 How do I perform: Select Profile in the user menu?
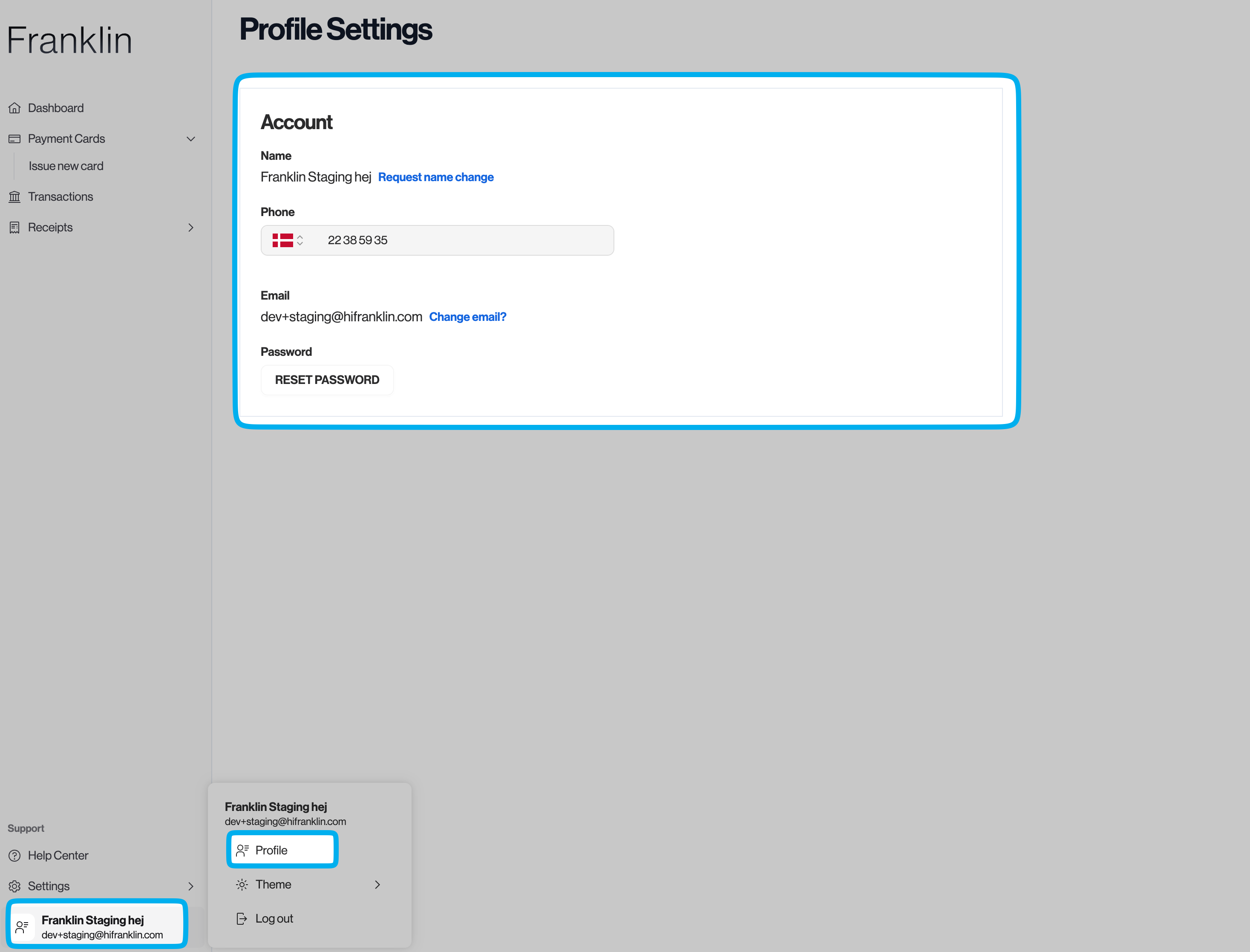pyautogui.click(x=282, y=850)
